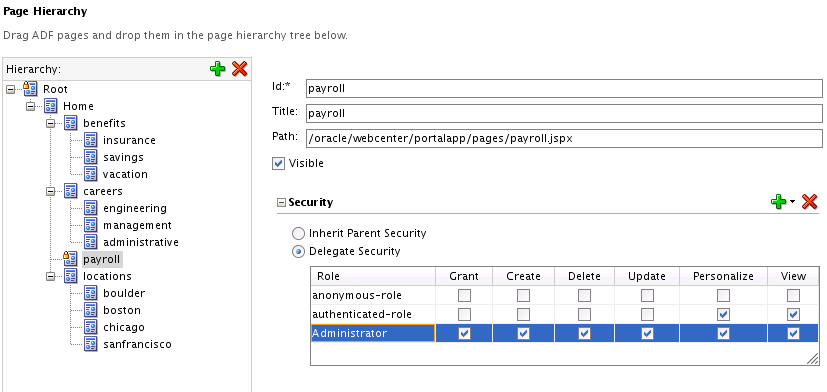This screenshot has width=827, height=392.
Task: Click the insurance page icon
Action: point(91,140)
